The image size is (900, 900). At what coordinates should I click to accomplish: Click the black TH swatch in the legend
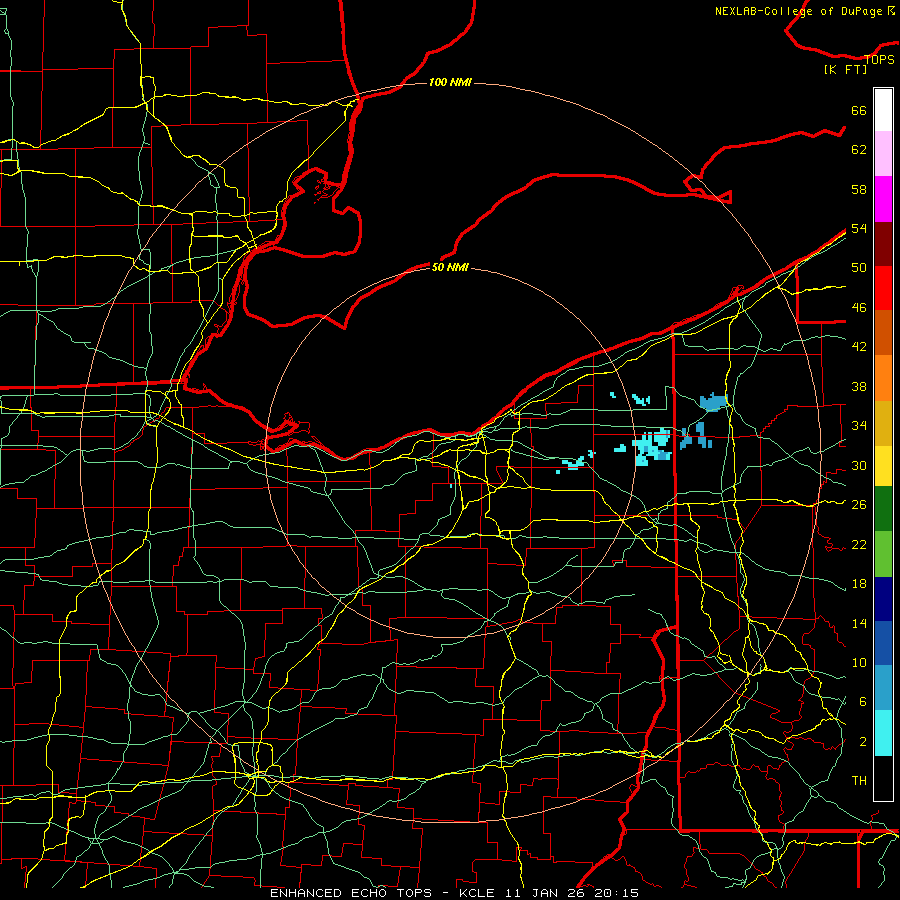click(883, 778)
